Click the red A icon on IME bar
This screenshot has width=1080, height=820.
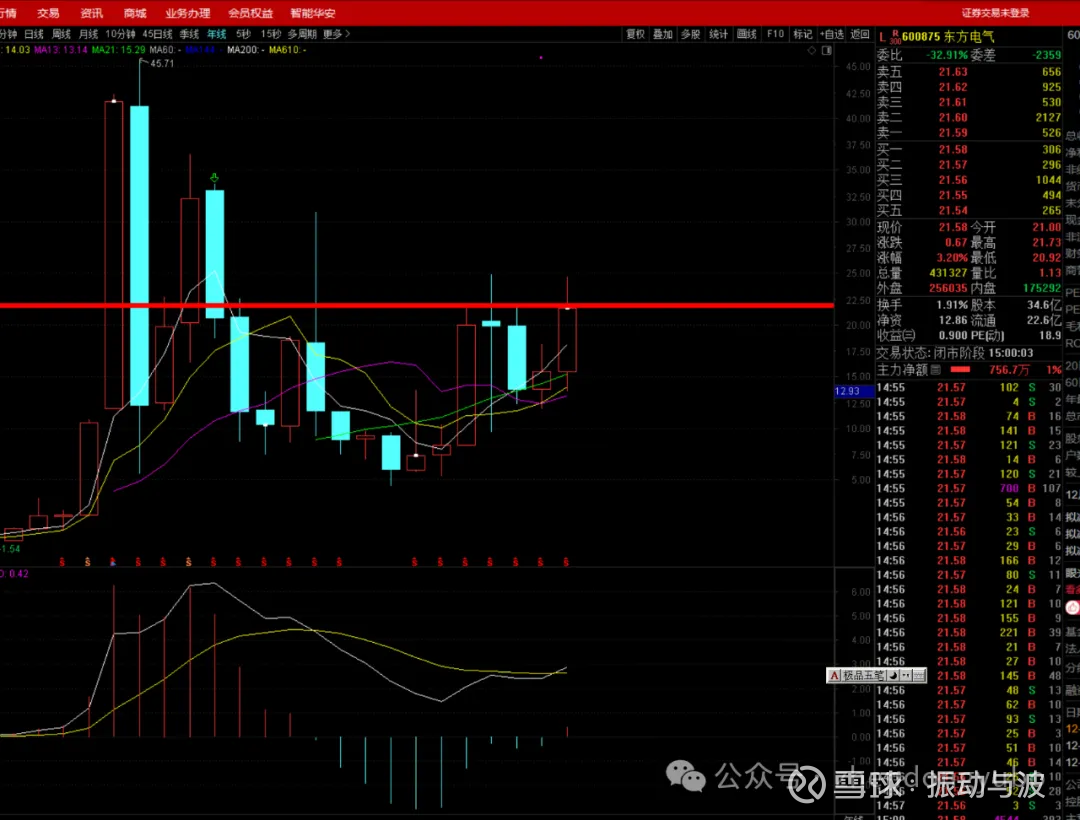(833, 676)
